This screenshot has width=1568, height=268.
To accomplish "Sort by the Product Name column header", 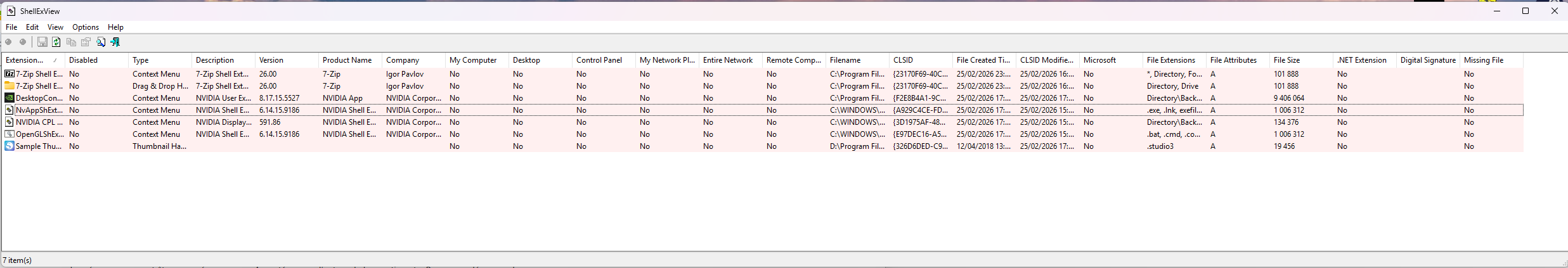I will (351, 60).
